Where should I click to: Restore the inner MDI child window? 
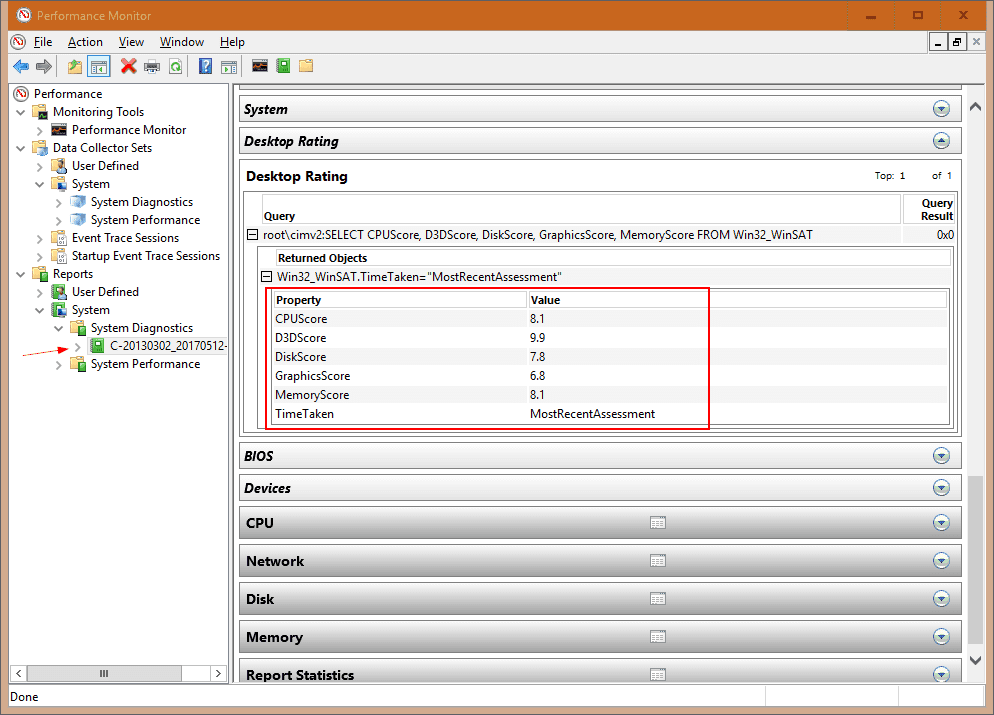(957, 42)
